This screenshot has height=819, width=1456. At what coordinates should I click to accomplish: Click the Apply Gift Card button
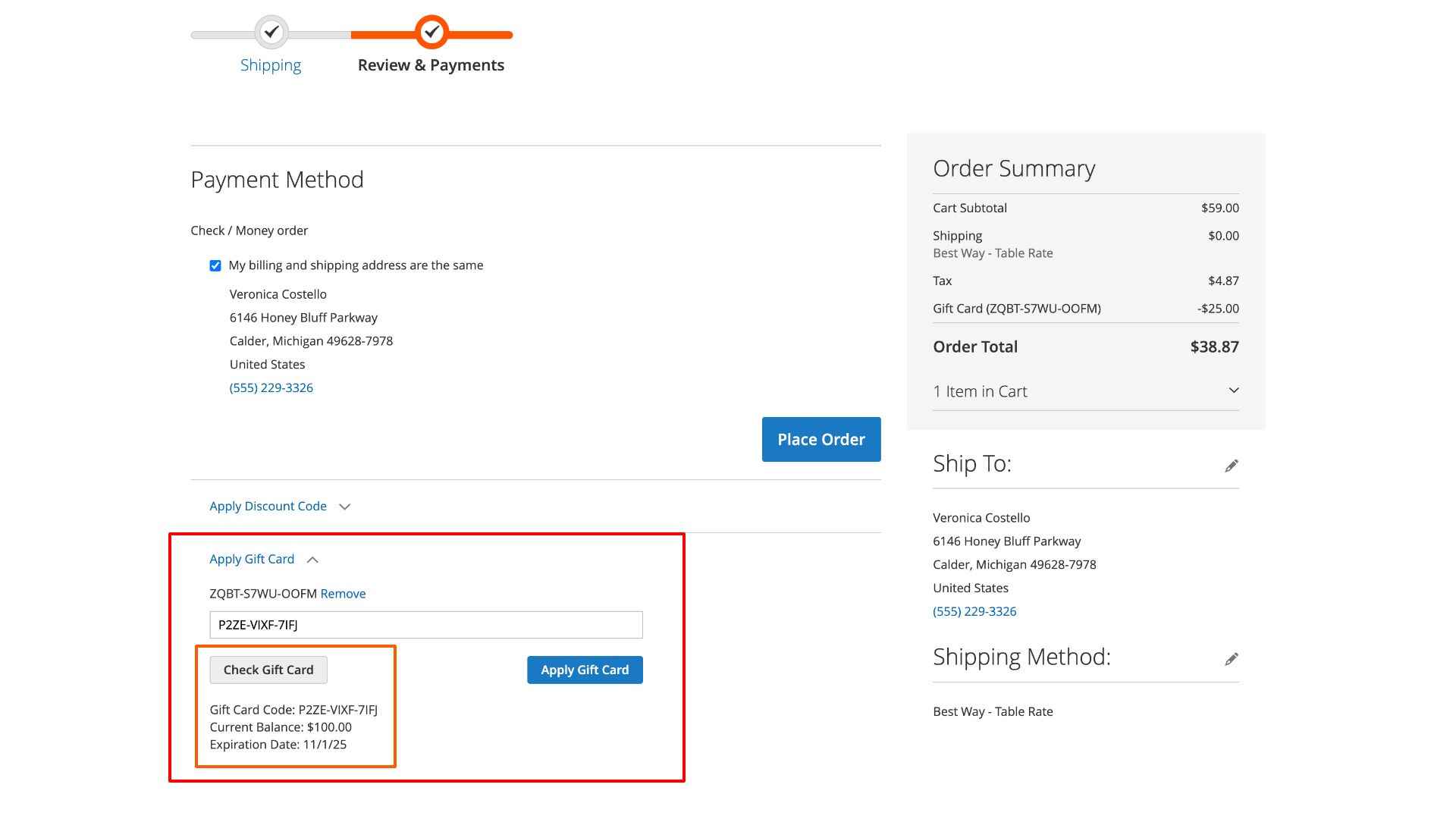pyautogui.click(x=585, y=669)
